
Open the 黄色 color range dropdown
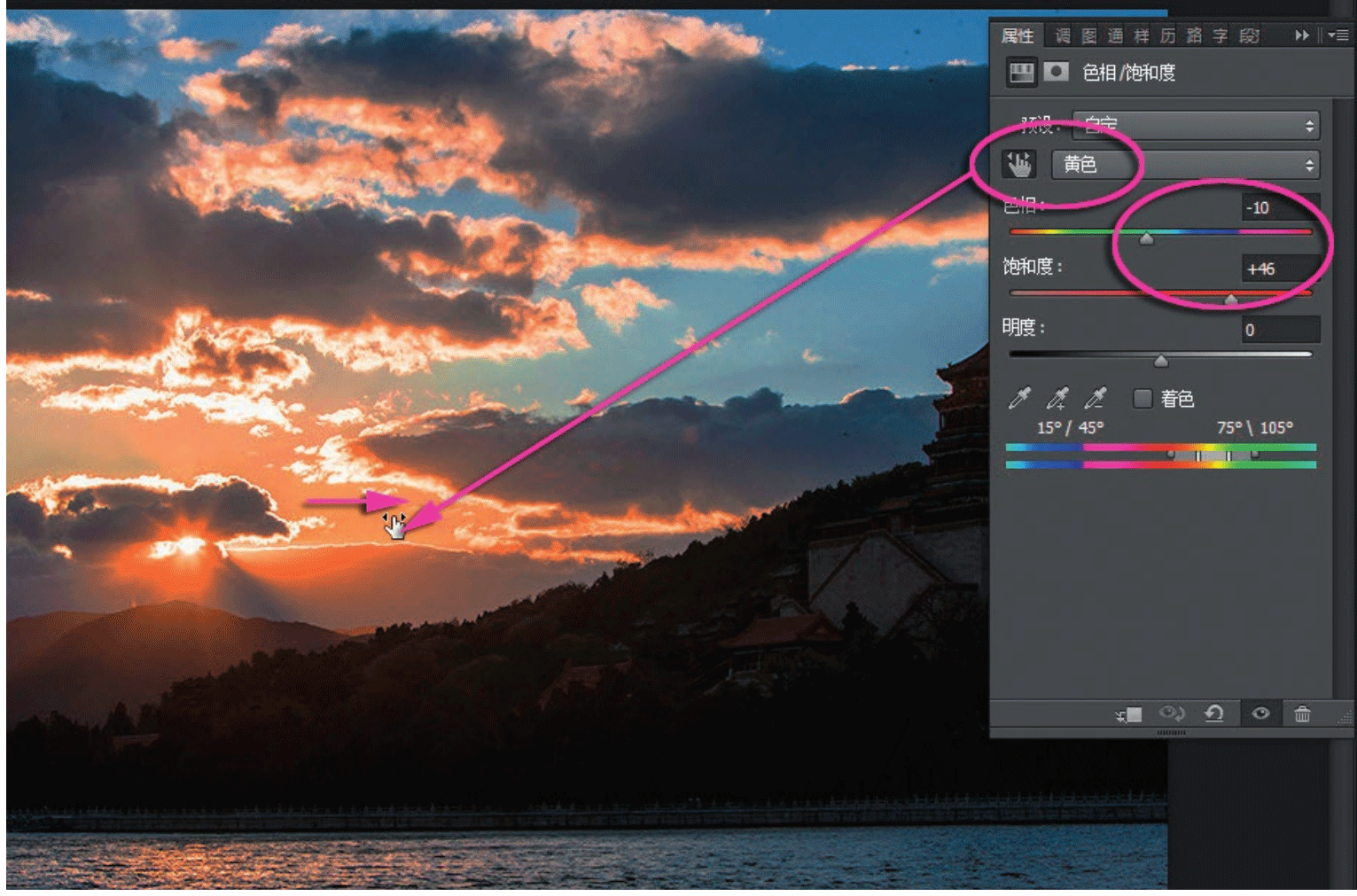click(x=1185, y=165)
